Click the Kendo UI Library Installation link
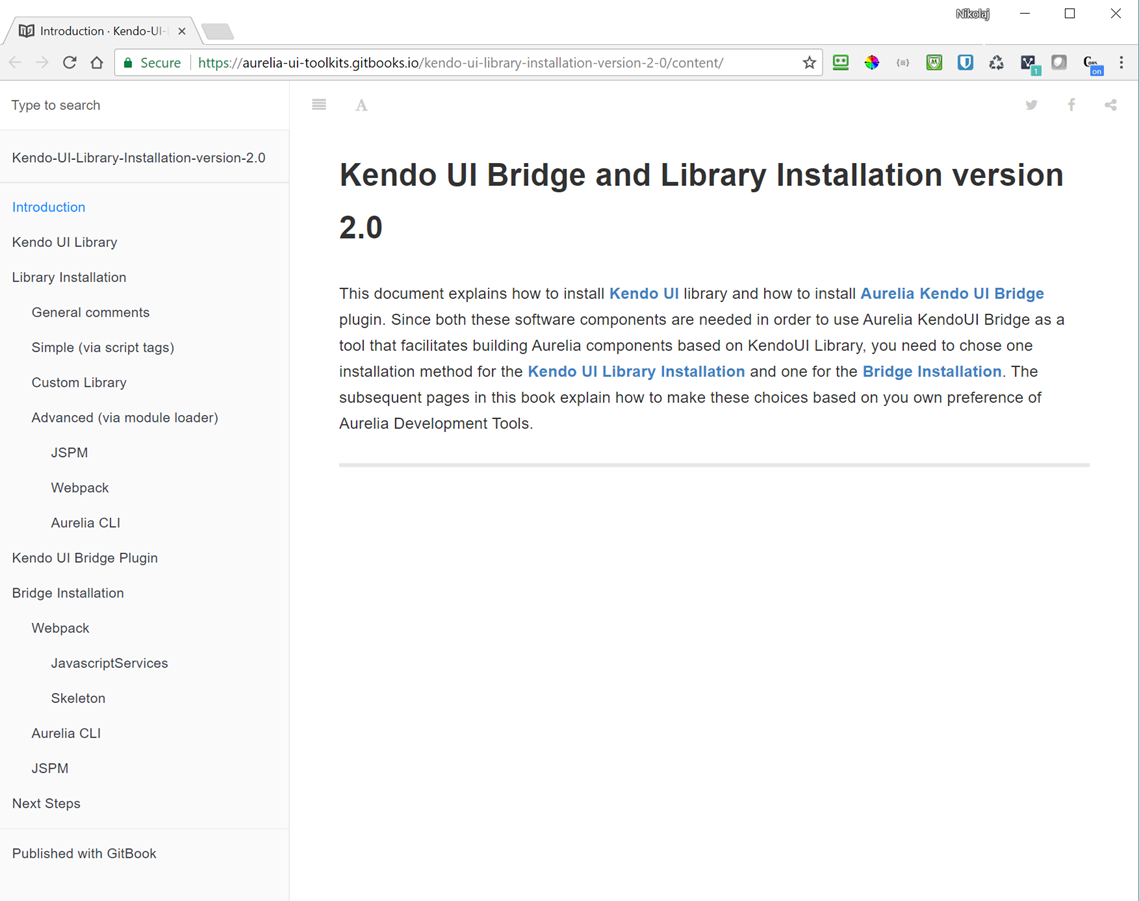This screenshot has height=901, width=1139. pyautogui.click(x=636, y=371)
